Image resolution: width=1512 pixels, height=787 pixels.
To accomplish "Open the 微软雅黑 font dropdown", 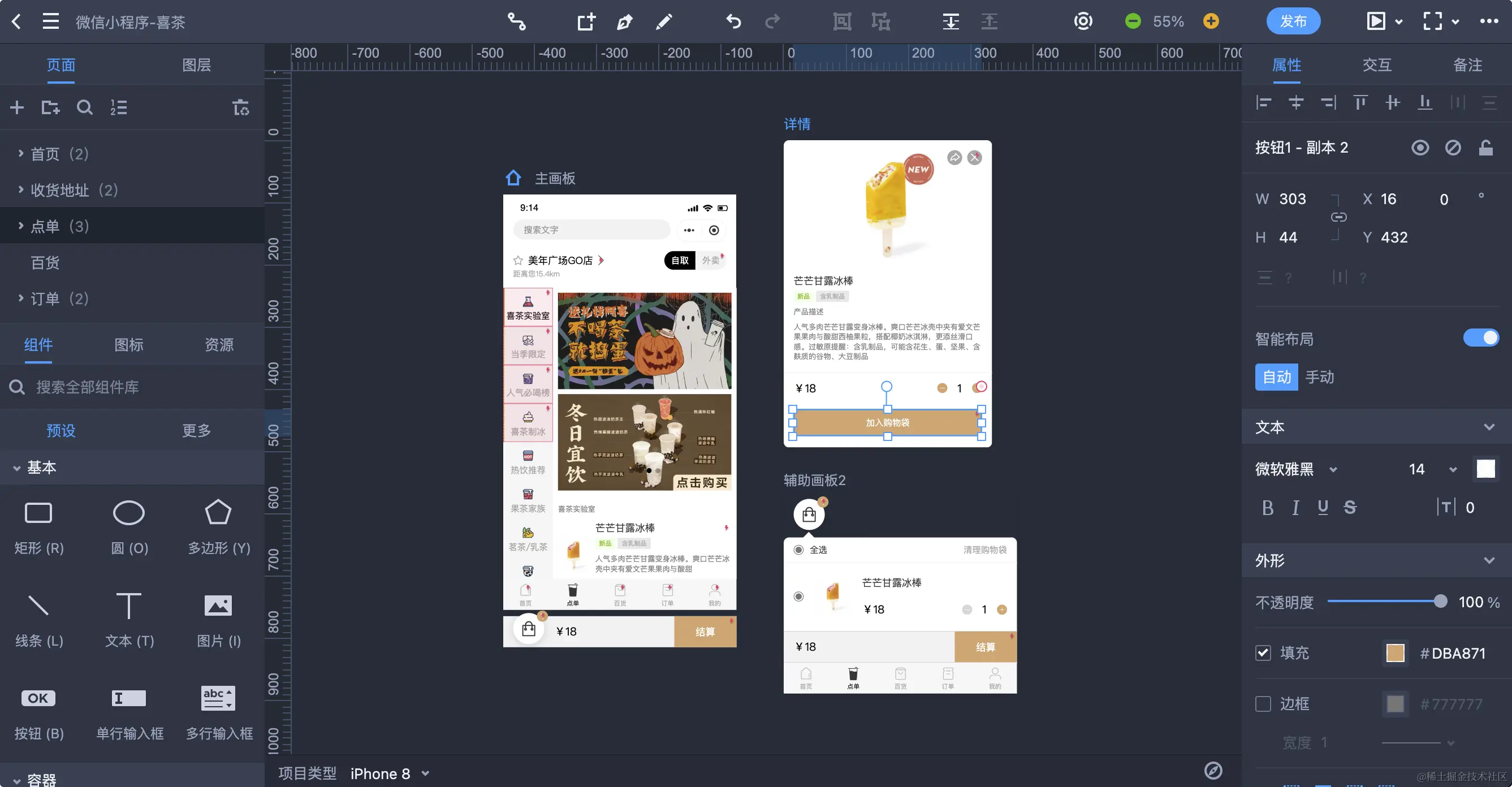I will click(x=1296, y=469).
